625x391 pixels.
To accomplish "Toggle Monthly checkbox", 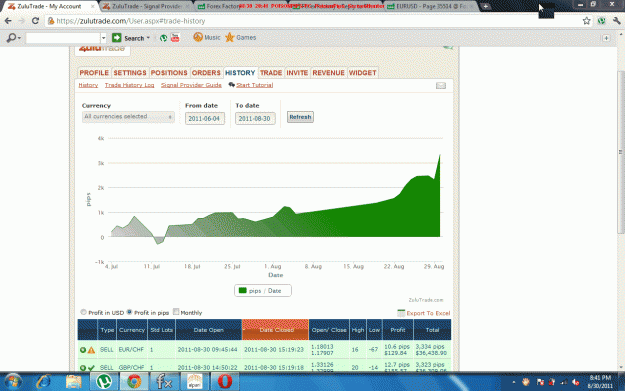I will pyautogui.click(x=176, y=312).
